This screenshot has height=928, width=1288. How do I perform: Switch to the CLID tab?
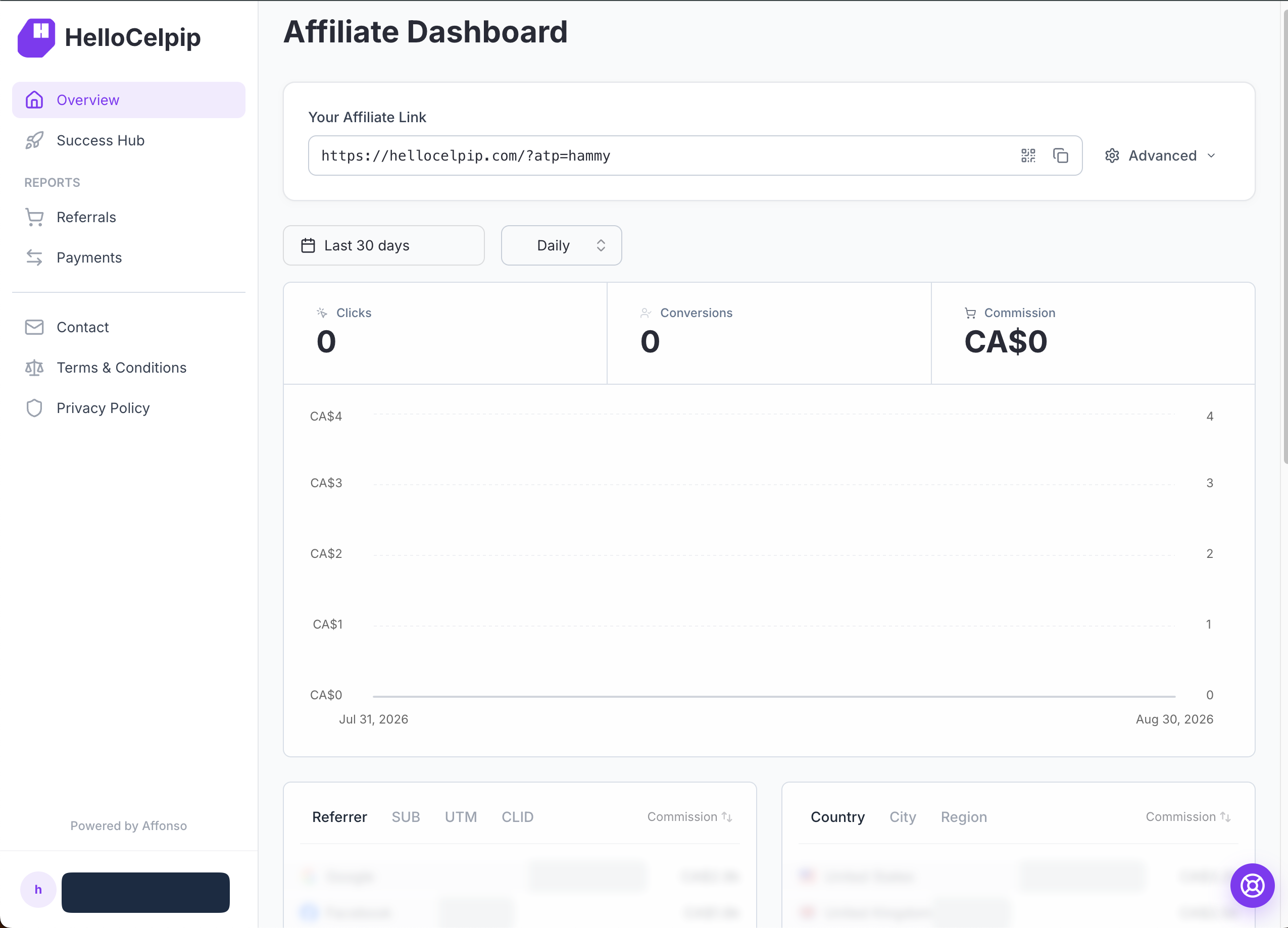(x=517, y=817)
